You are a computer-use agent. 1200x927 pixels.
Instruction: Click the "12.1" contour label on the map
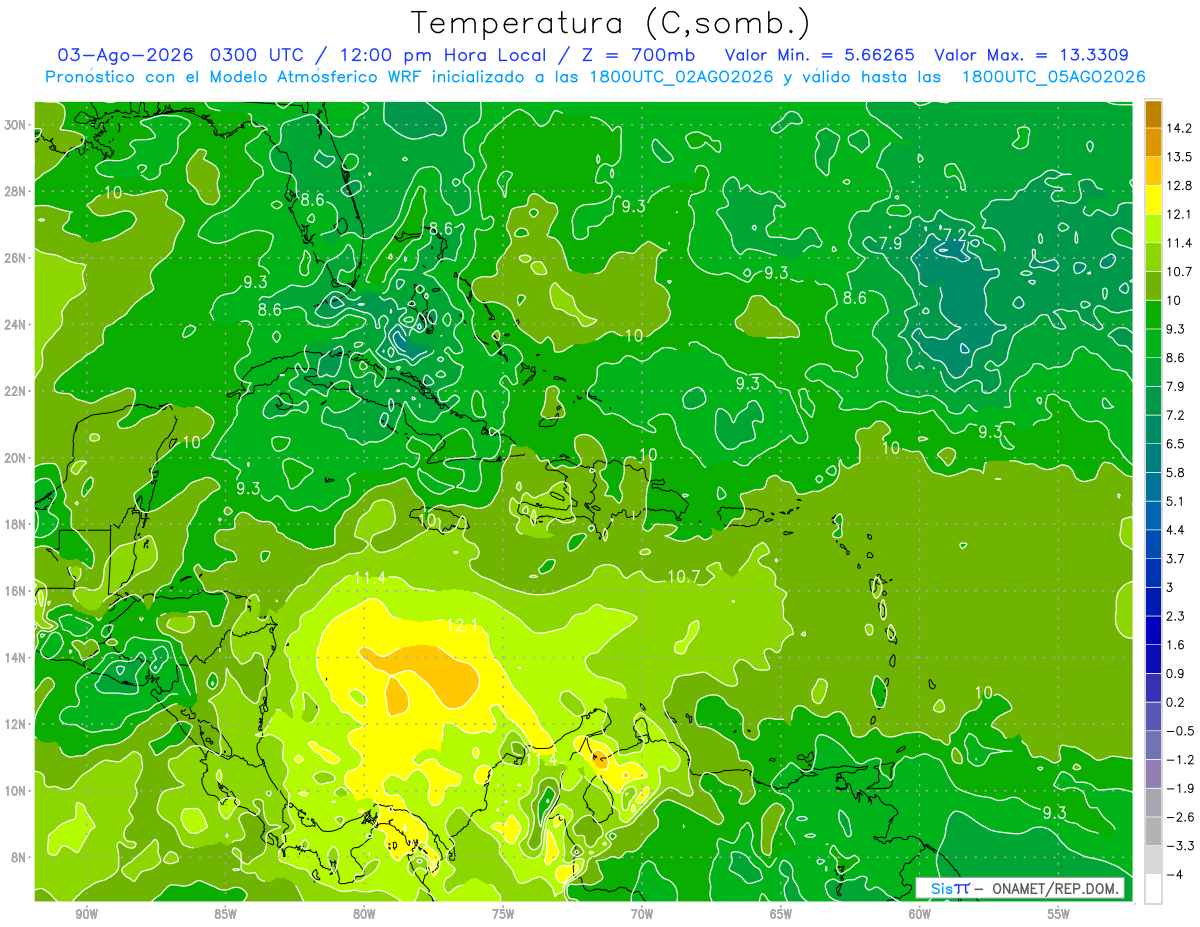[x=462, y=626]
